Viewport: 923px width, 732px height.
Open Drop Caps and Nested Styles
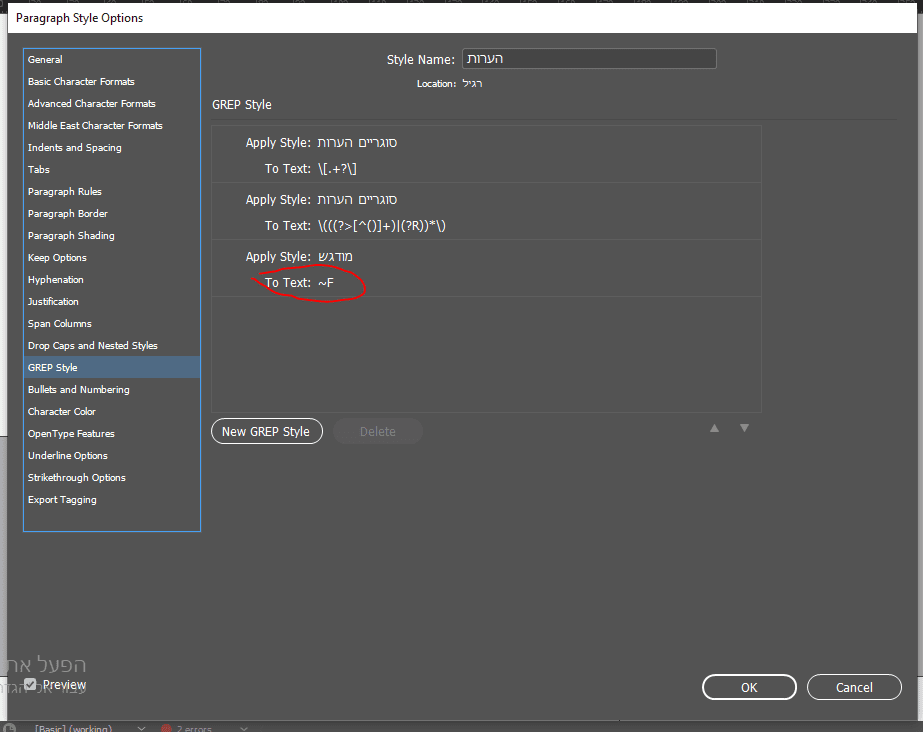click(112, 345)
